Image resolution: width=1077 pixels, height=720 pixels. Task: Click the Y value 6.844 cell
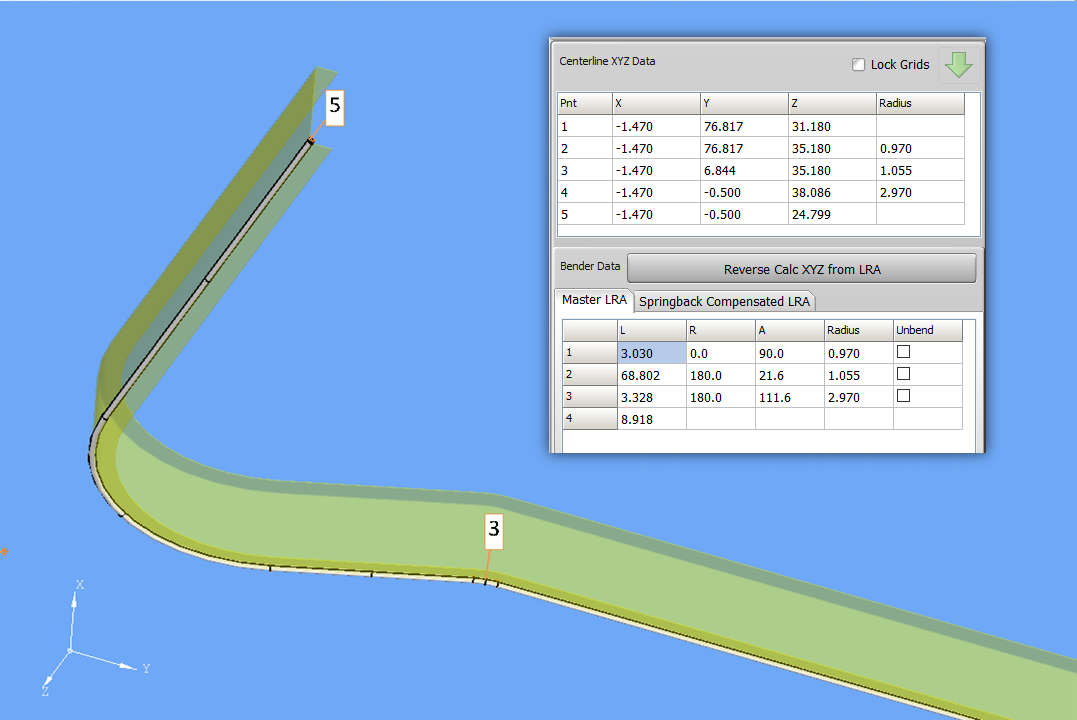tap(743, 170)
